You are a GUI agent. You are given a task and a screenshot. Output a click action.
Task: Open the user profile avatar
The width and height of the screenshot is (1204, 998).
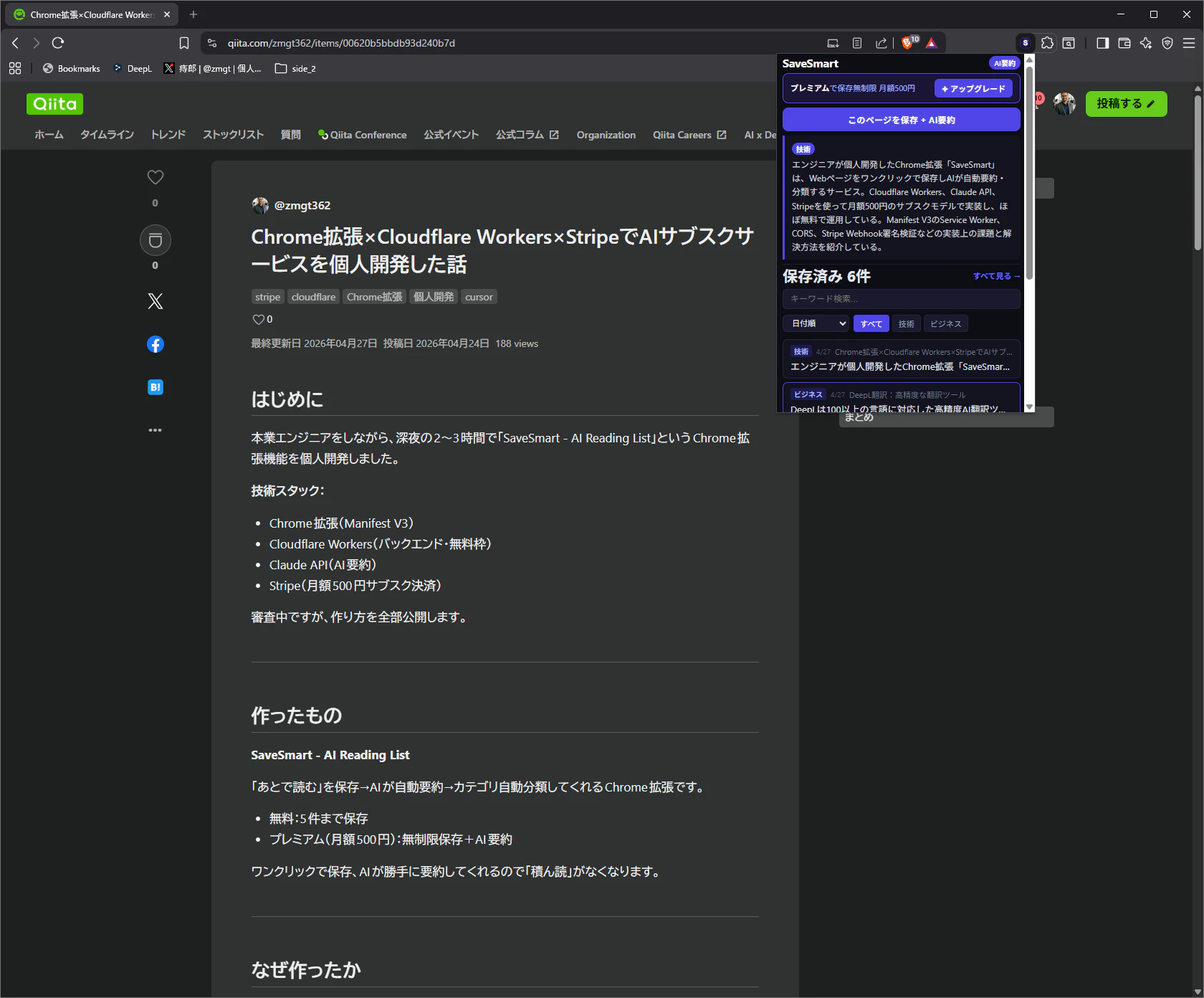coord(1064,104)
